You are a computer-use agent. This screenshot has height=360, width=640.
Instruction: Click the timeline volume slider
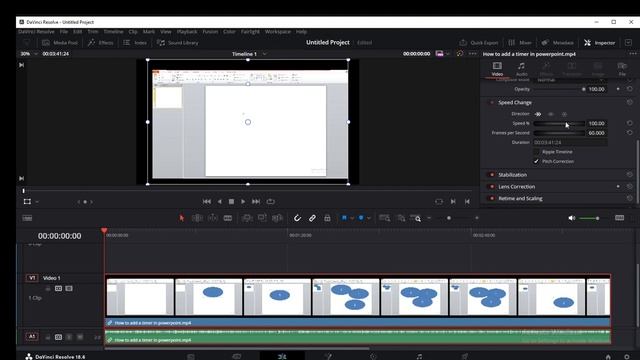589,218
